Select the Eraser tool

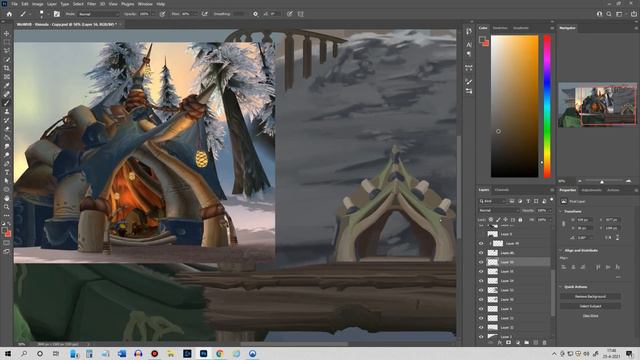pos(7,129)
